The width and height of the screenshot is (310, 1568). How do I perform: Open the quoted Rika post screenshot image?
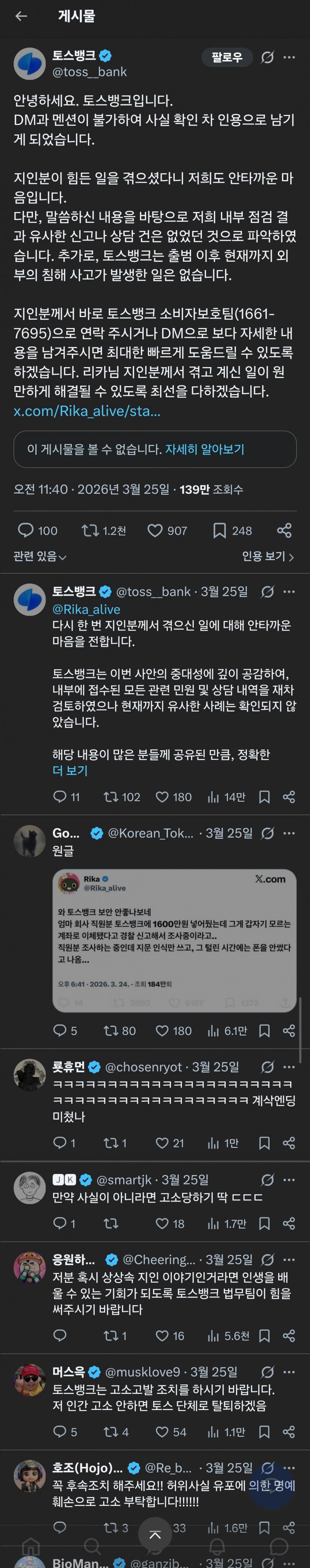pos(174,941)
